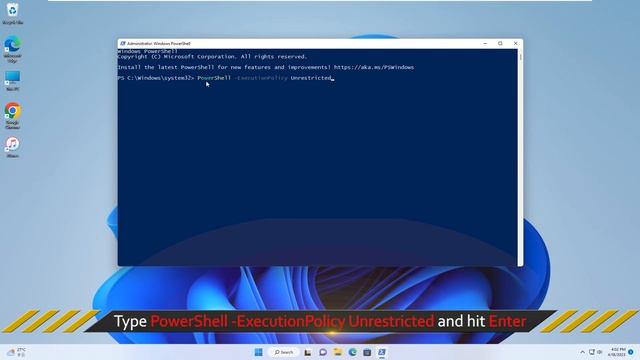The width and height of the screenshot is (640, 360).
Task: Click the word Unrestricted in the command
Action: [x=311, y=78]
